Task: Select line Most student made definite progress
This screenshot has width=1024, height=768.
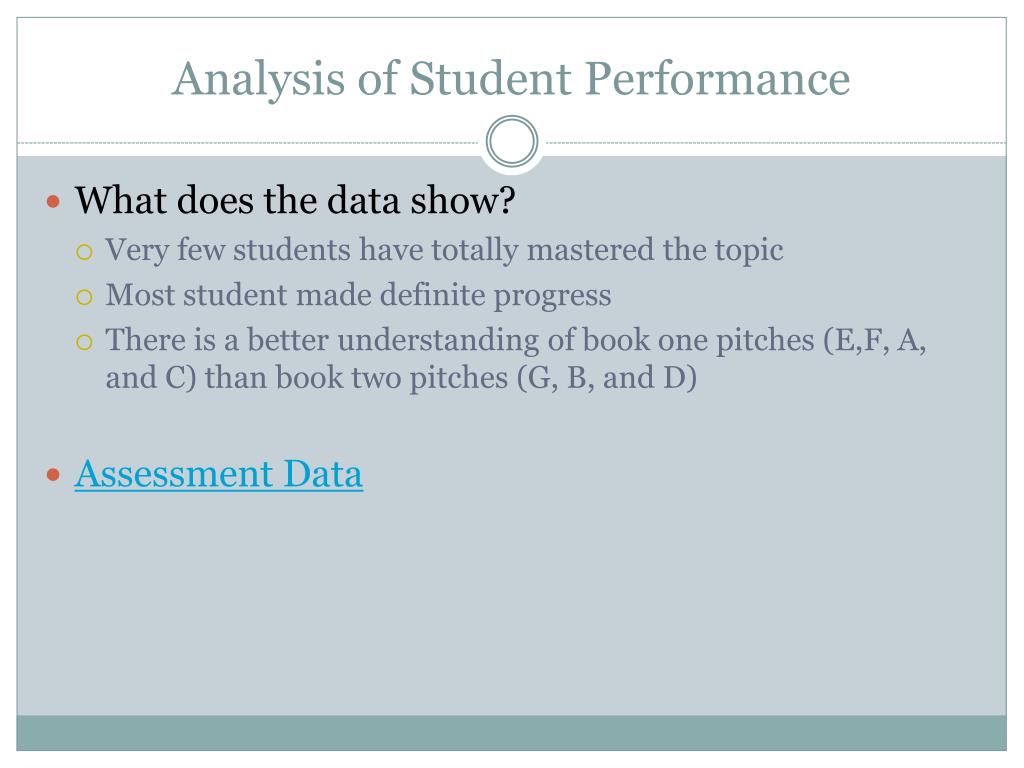Action: 359,295
